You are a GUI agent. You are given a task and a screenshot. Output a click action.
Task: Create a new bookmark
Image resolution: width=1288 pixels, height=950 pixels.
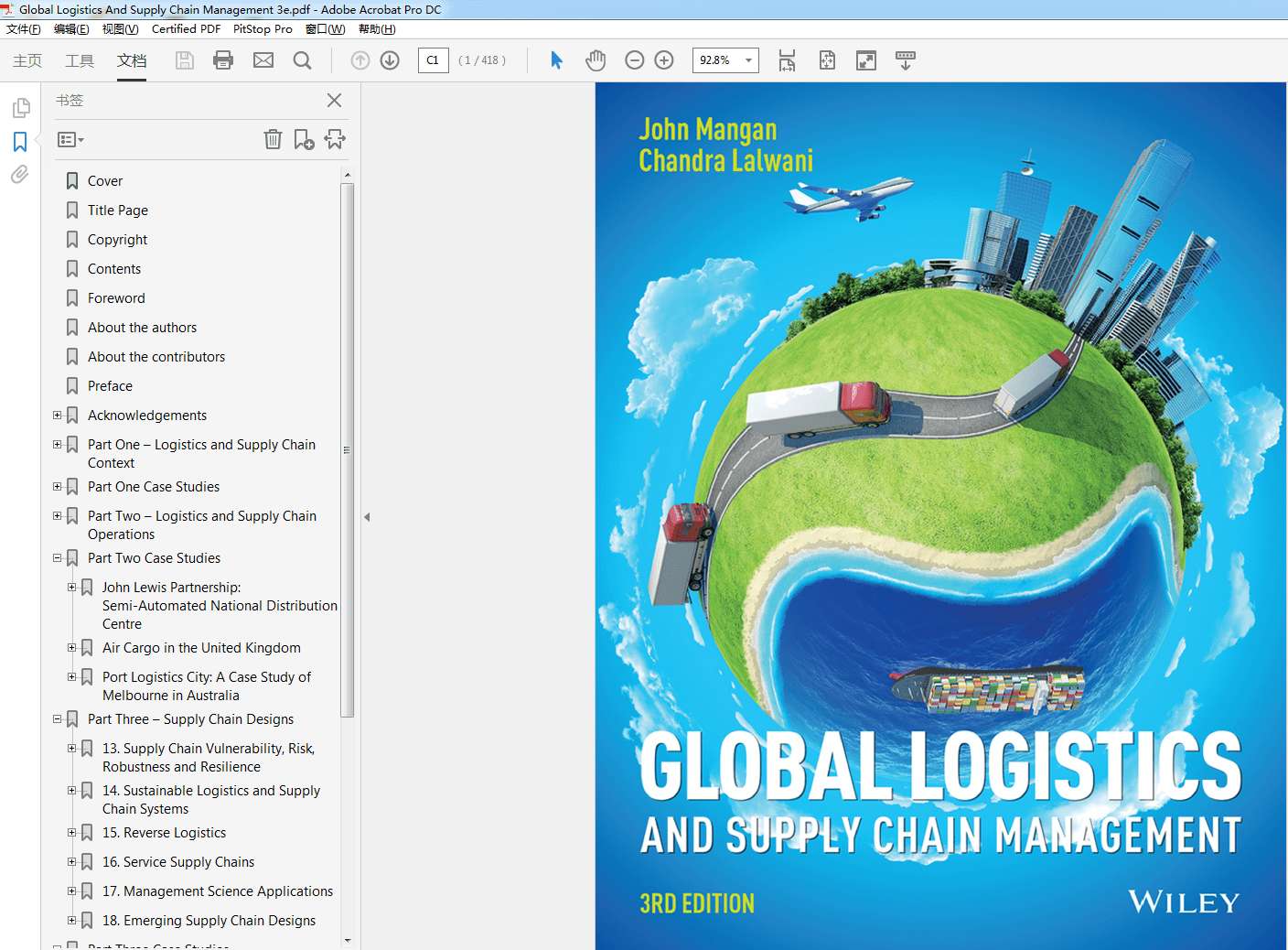pyautogui.click(x=304, y=139)
